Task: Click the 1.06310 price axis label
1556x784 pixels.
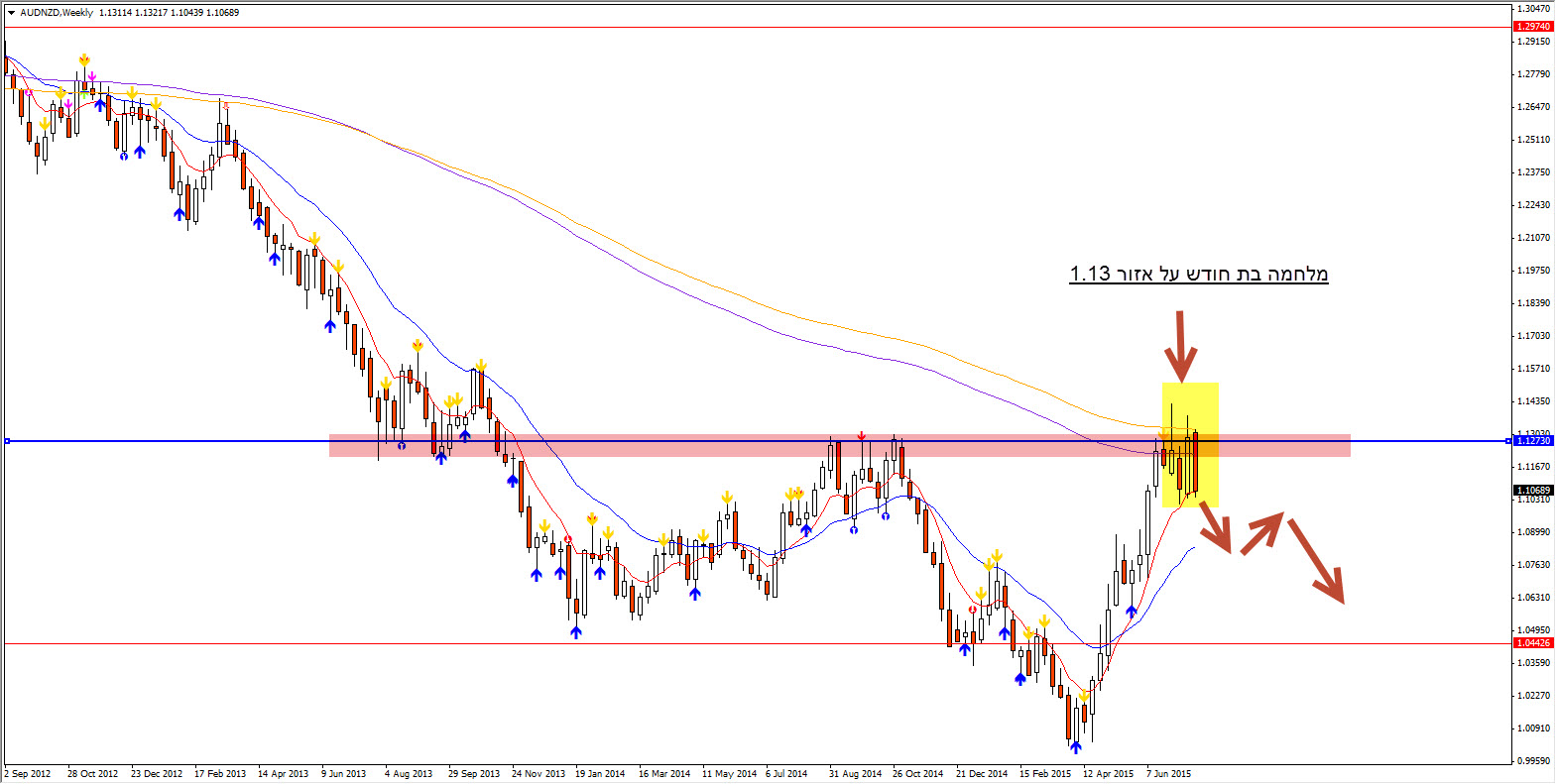Action: click(1533, 597)
